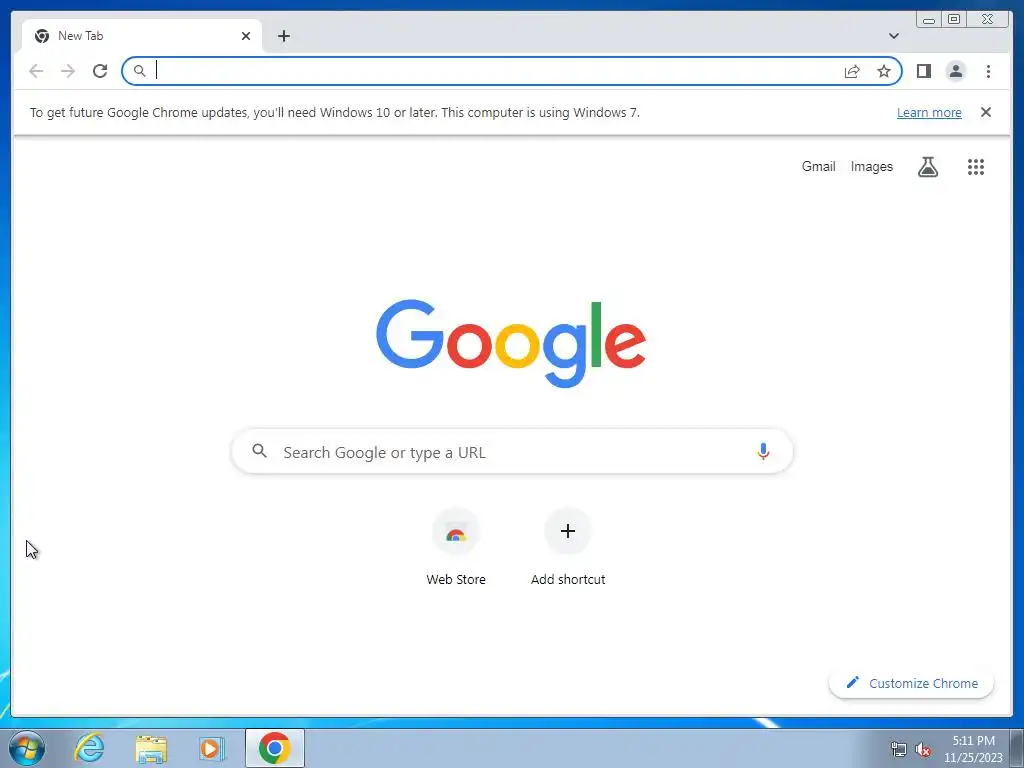Bookmark this tab with the star icon
The width and height of the screenshot is (1024, 768).
pos(884,71)
